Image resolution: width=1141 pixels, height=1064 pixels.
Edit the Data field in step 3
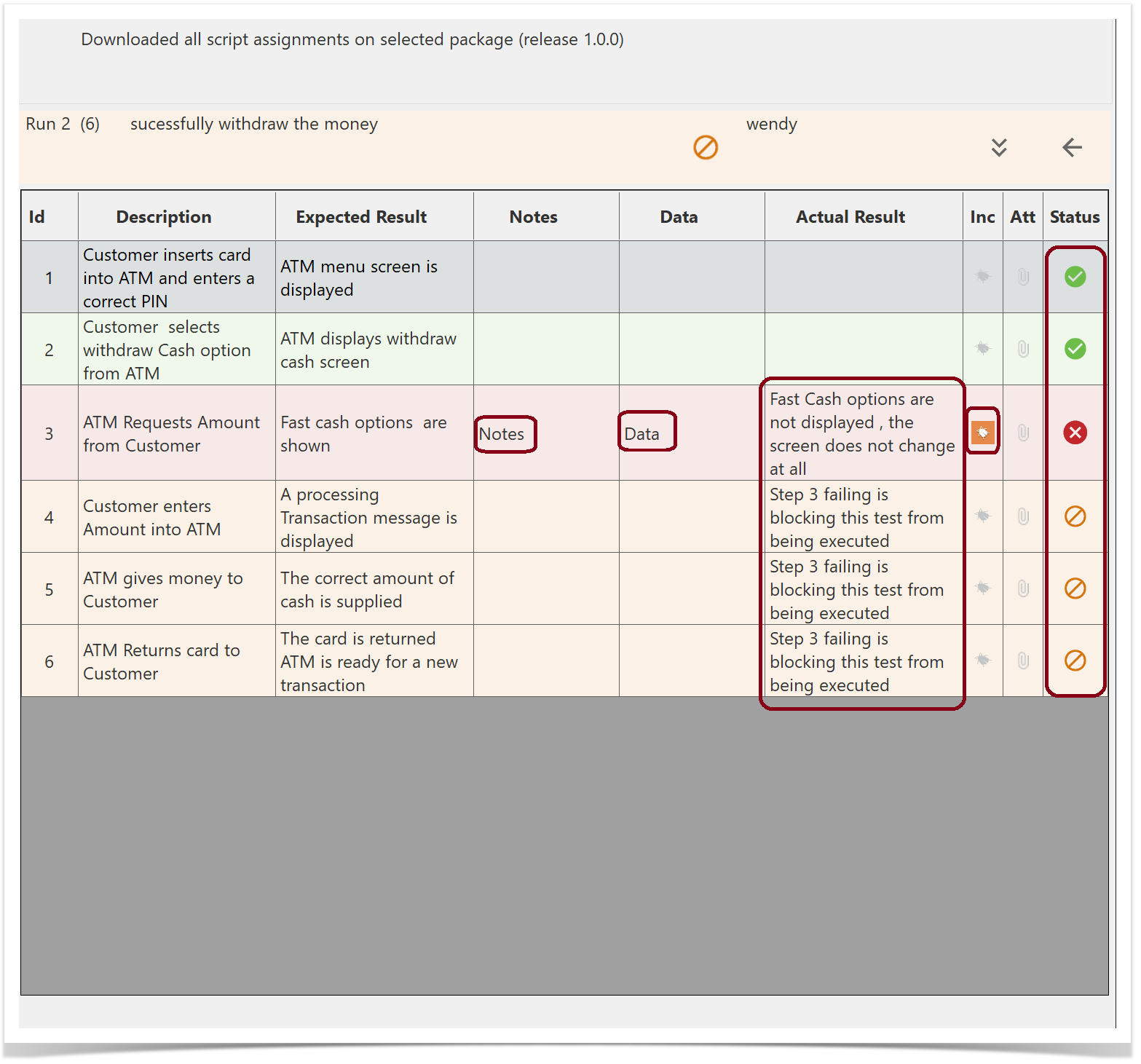(642, 434)
